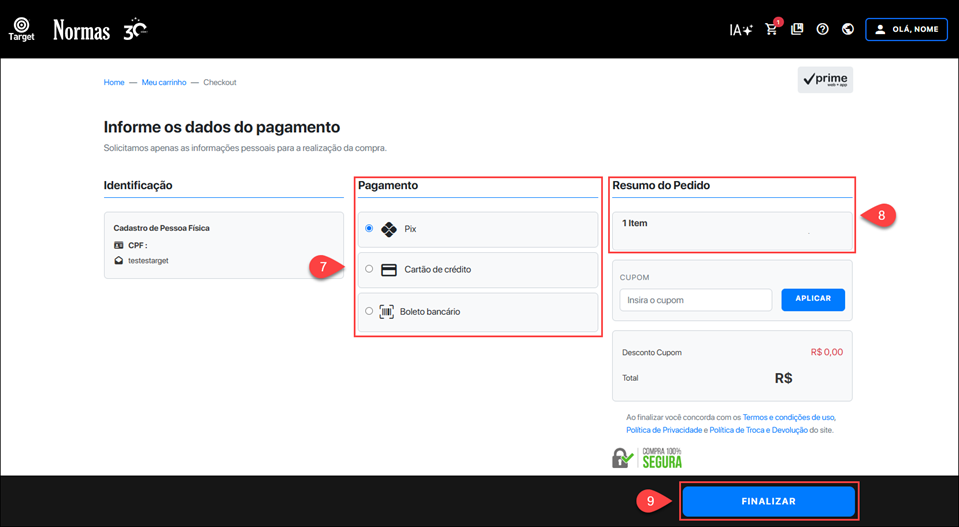Click the CUPOM label

click(x=634, y=278)
